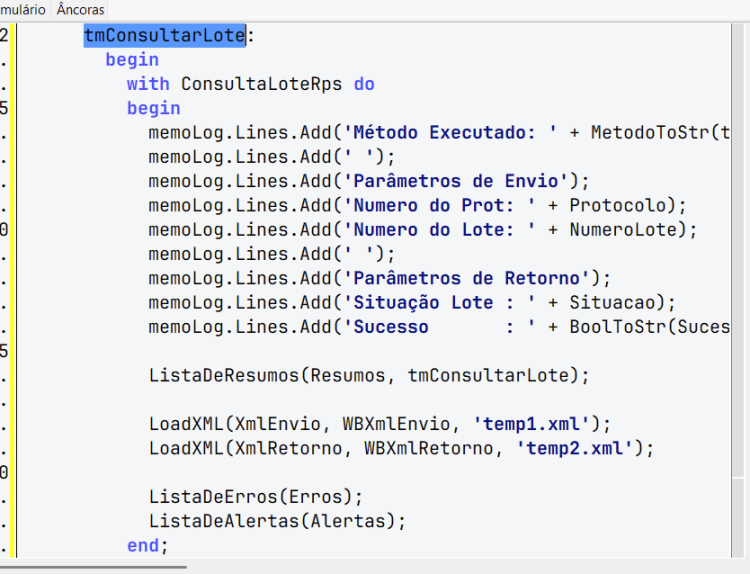
Task: Open the partially visible Formulário tab
Action: point(22,9)
